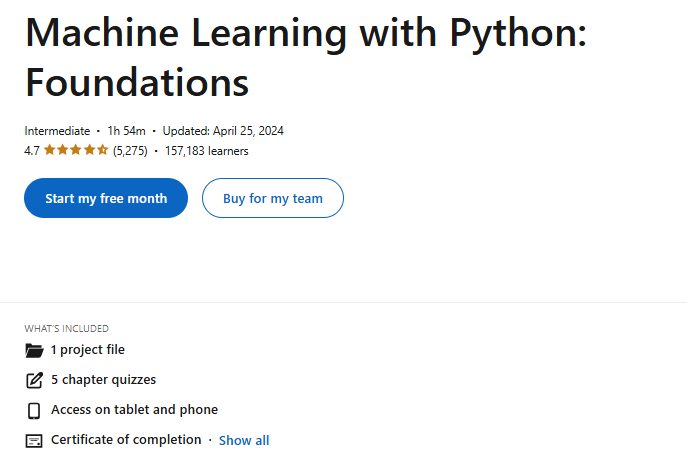Click the '1 project file' text
The image size is (687, 473).
click(88, 349)
